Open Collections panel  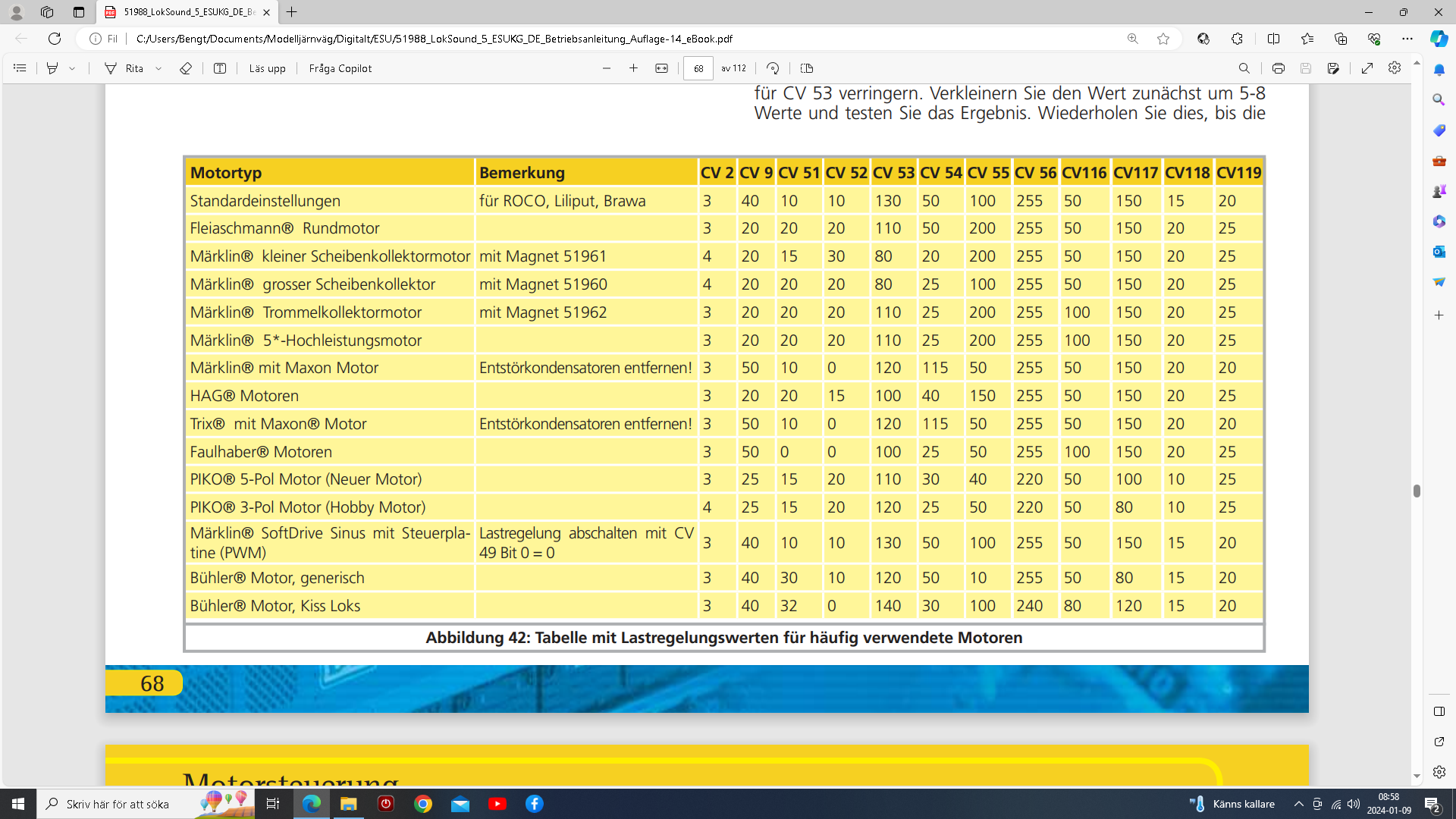(1341, 39)
